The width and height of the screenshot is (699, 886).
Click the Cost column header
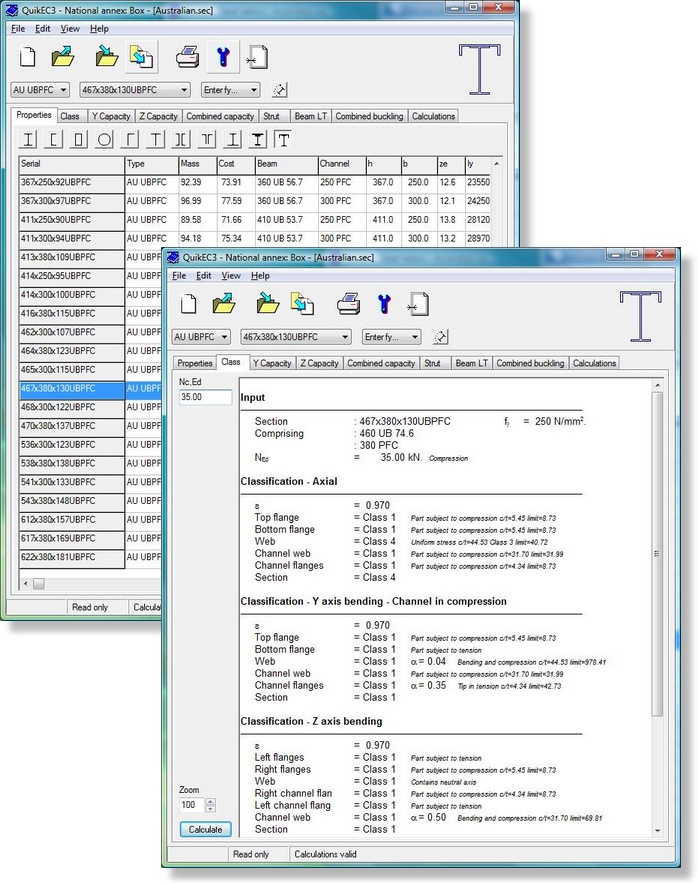235,164
